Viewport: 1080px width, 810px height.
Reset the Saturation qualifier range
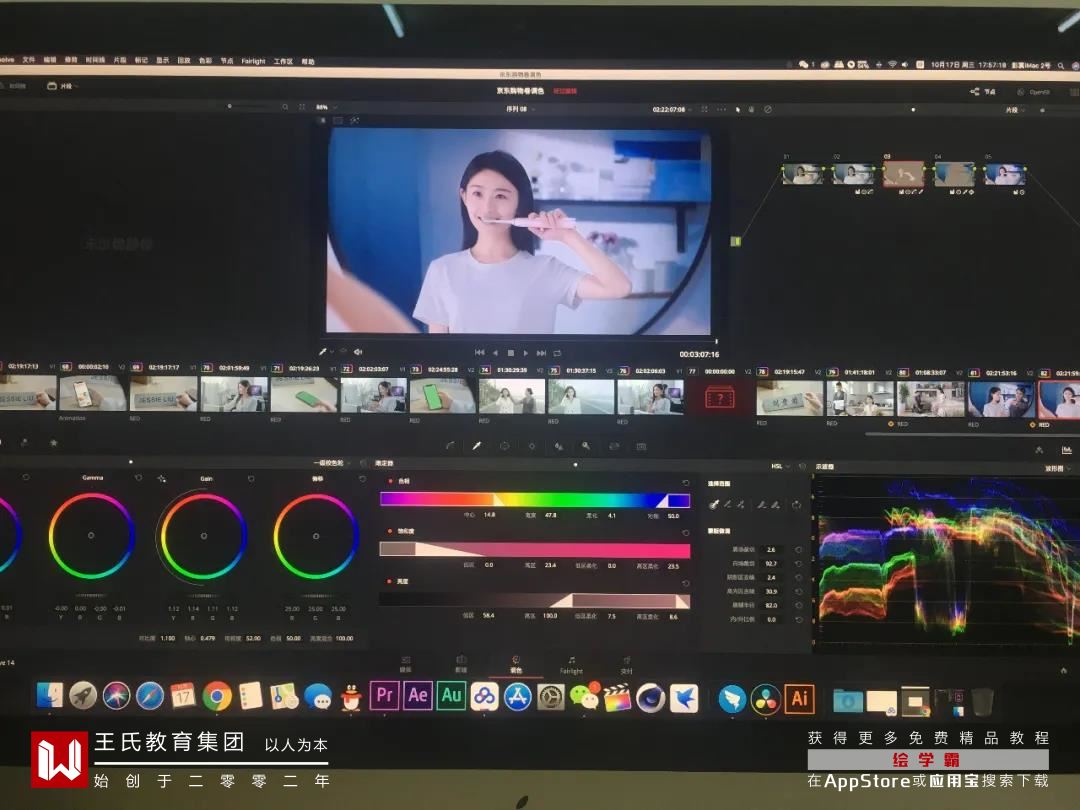coord(685,532)
